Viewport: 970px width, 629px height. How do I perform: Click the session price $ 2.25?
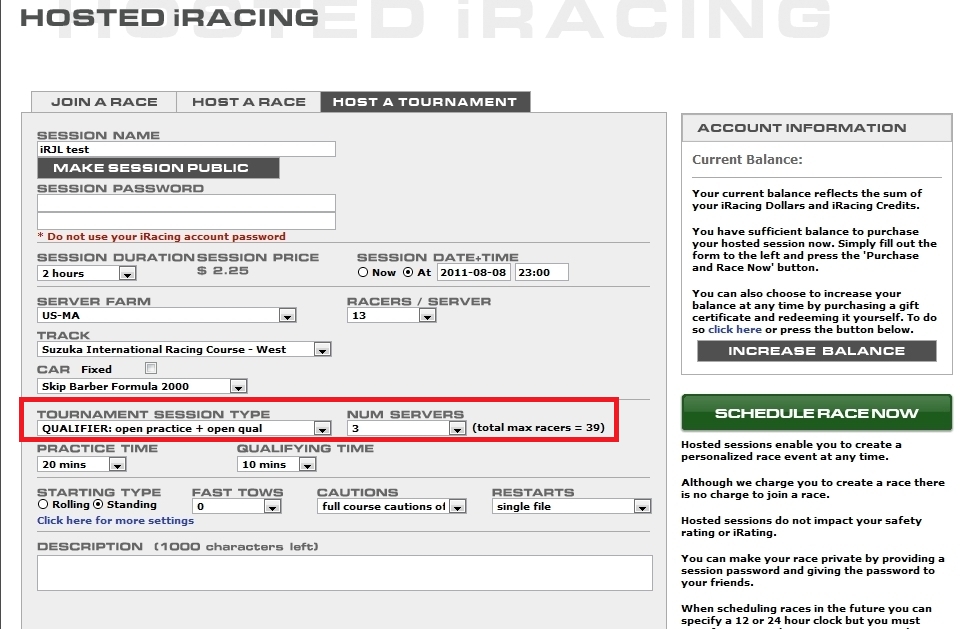(x=223, y=270)
